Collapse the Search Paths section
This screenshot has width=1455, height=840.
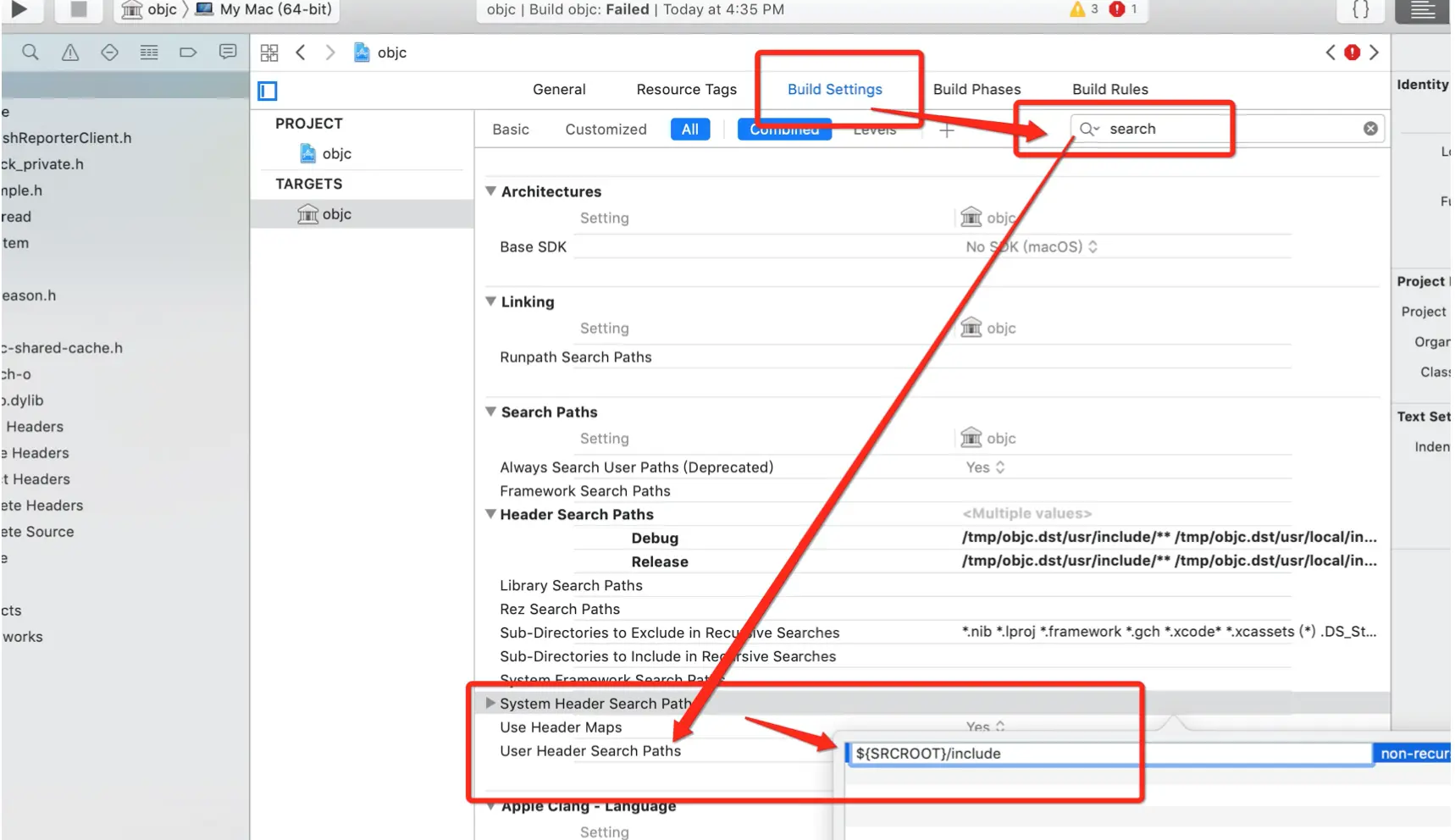coord(490,412)
